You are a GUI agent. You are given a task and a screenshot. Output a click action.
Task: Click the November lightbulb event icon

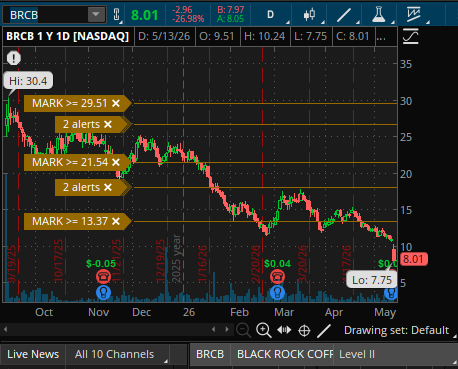103,292
